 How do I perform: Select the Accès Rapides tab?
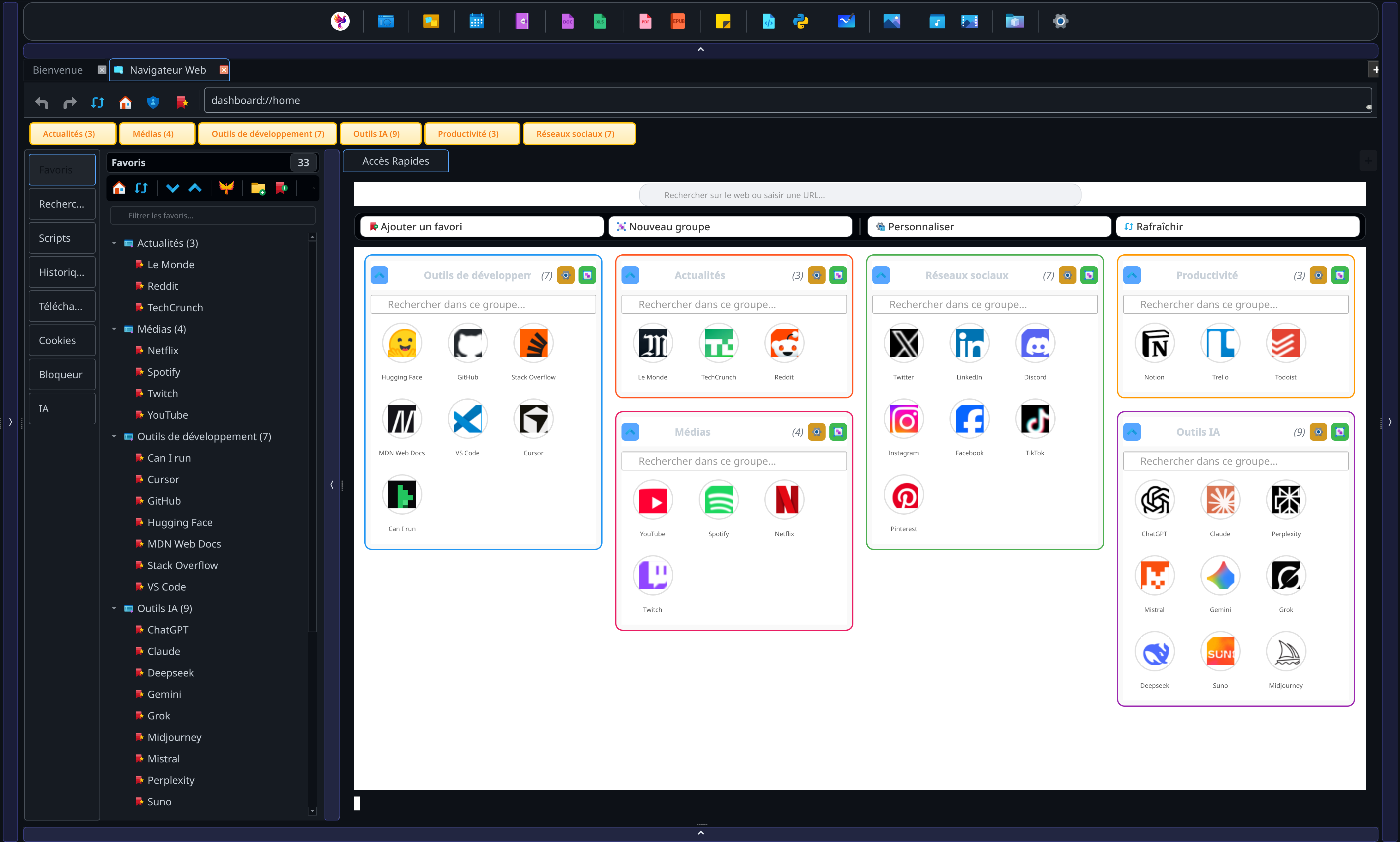pos(395,161)
